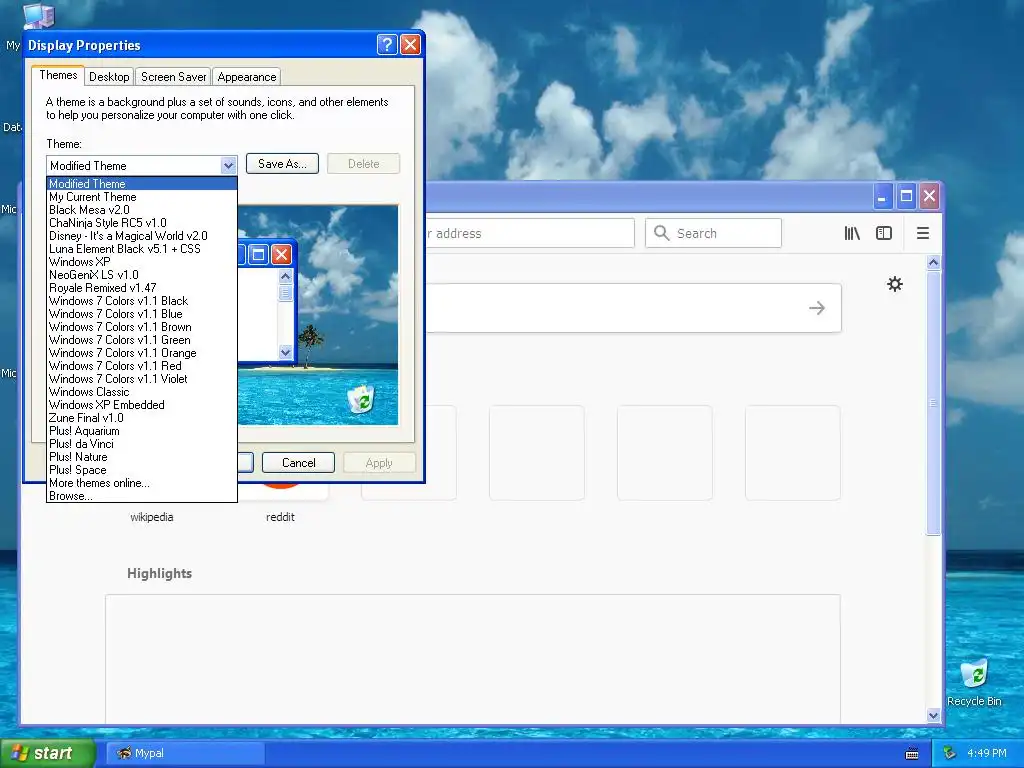Click the browser address bar
Viewport: 1024px width, 768px height.
coord(530,233)
